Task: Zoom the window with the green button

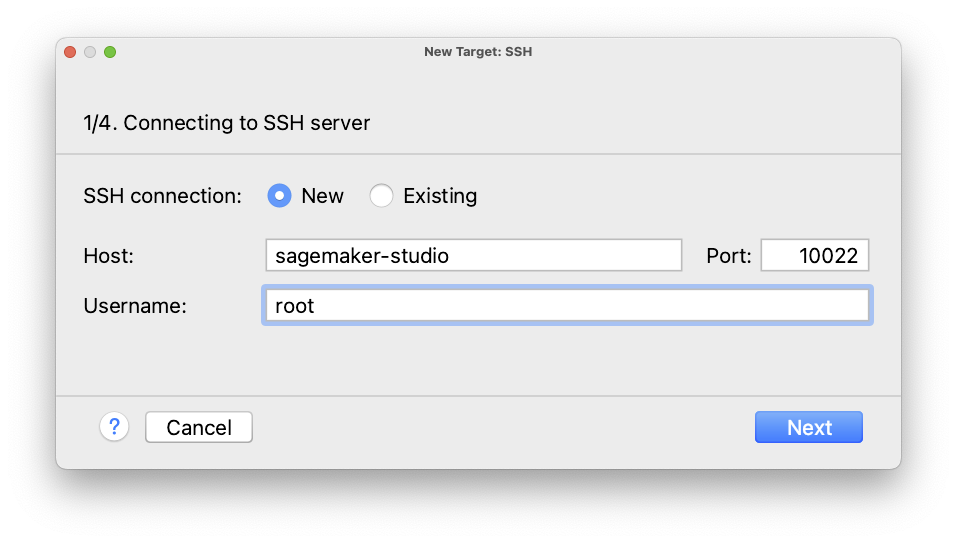Action: (110, 52)
